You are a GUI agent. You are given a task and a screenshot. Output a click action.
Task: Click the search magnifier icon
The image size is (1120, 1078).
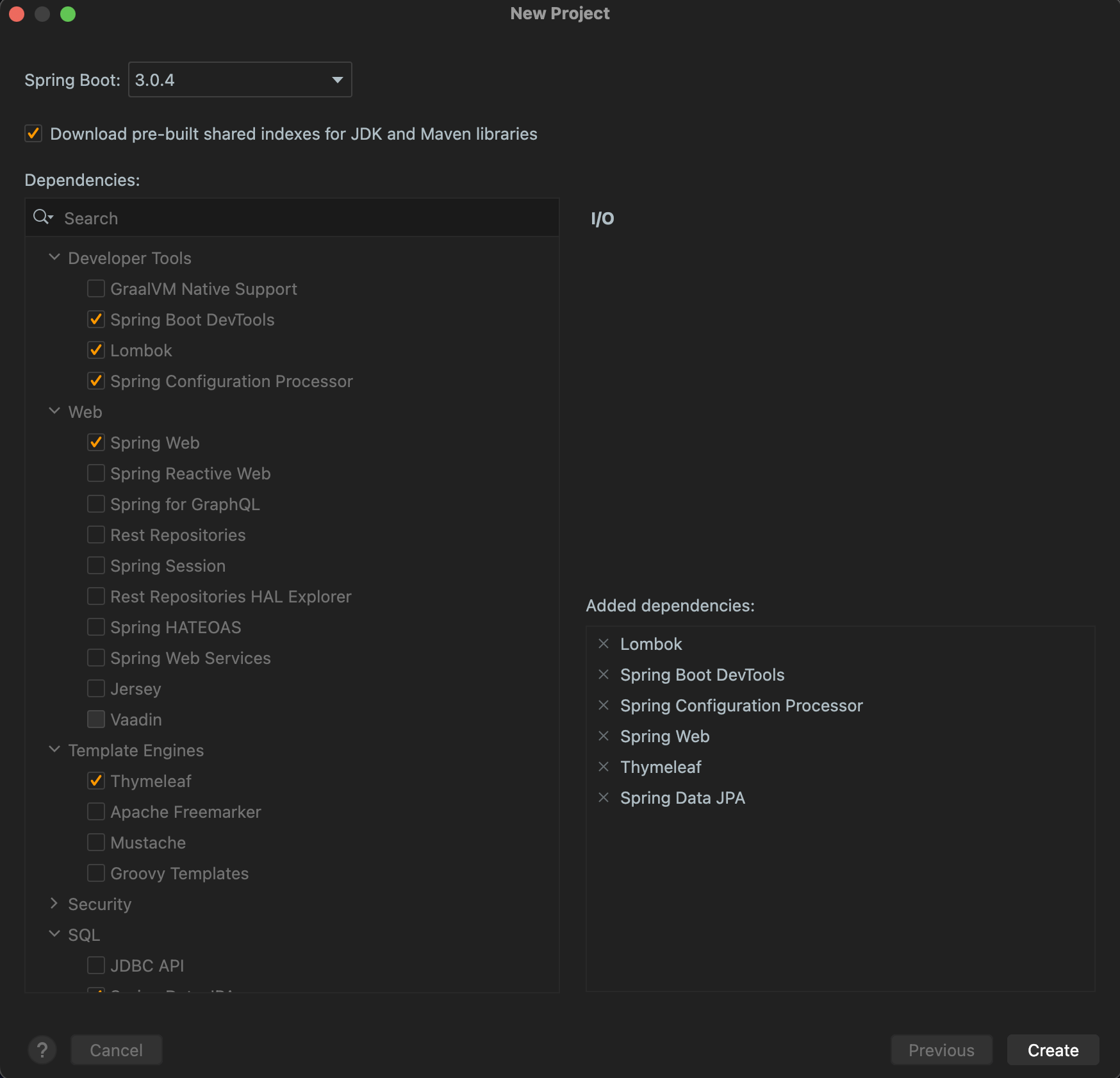42,217
